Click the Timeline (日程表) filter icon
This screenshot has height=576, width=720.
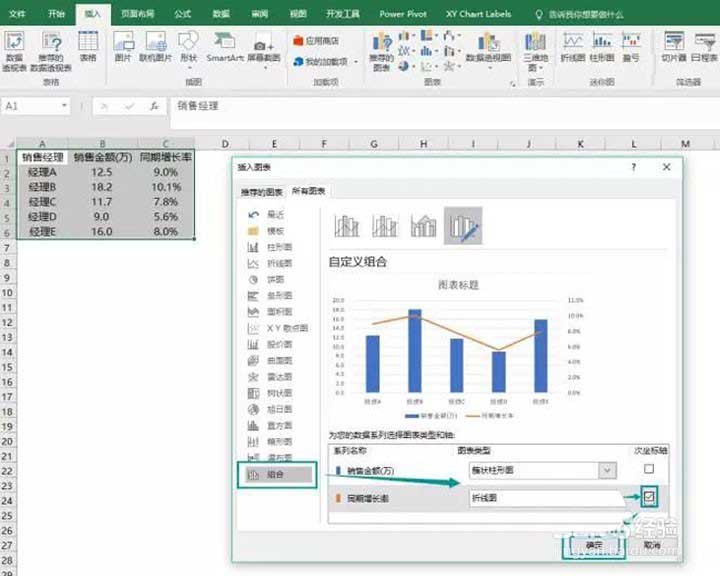coord(704,46)
